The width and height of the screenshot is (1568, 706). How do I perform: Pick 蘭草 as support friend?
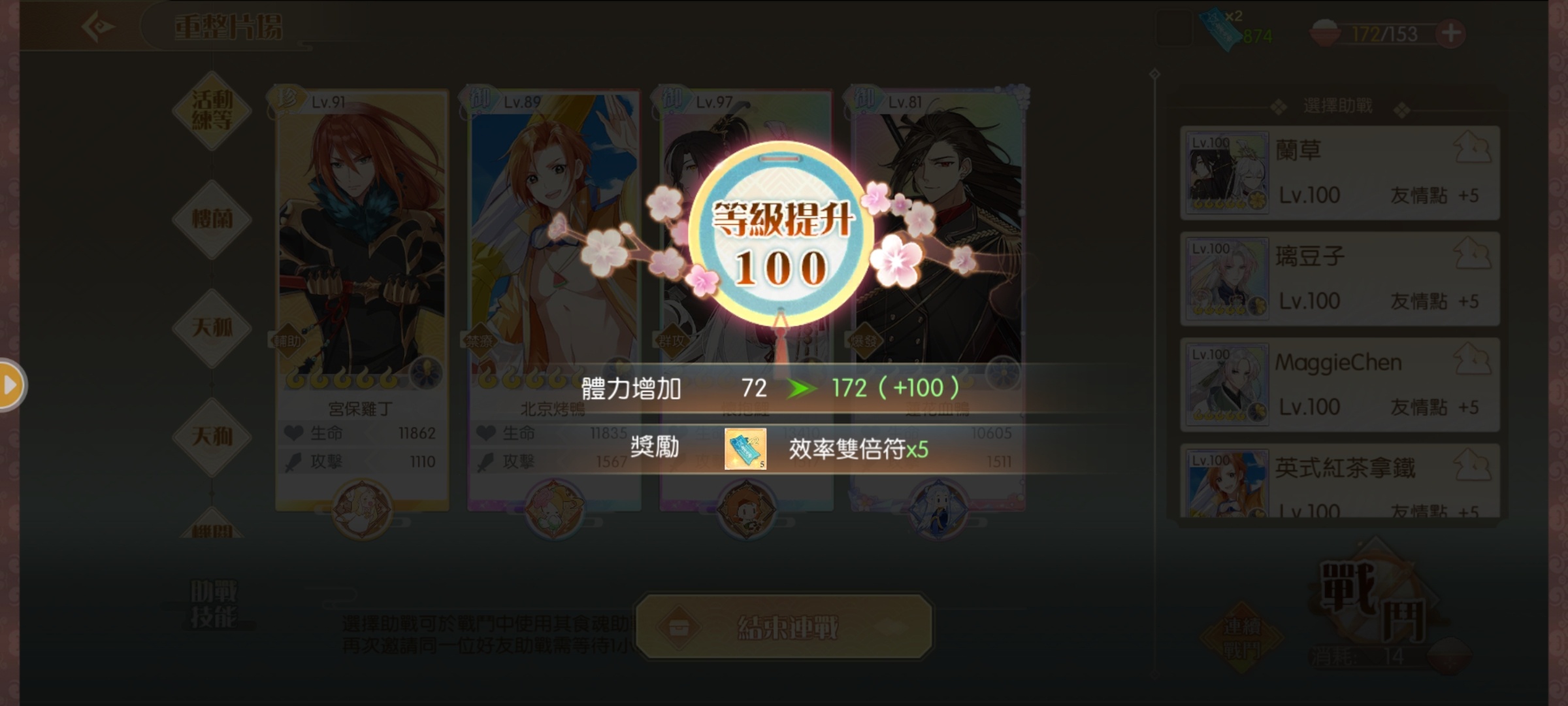(x=1340, y=173)
